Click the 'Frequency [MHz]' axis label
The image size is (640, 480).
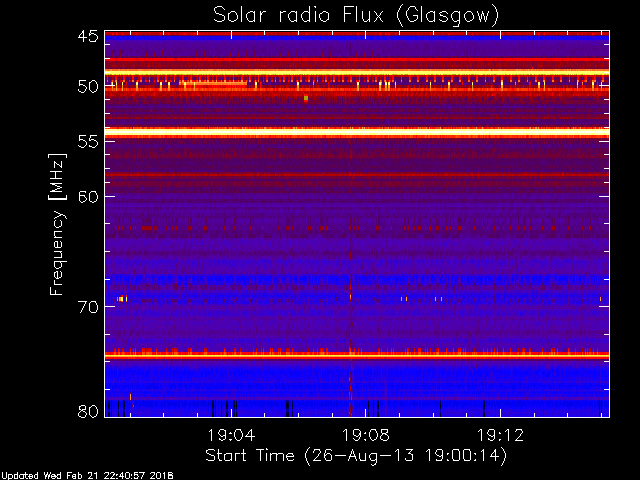pos(57,224)
